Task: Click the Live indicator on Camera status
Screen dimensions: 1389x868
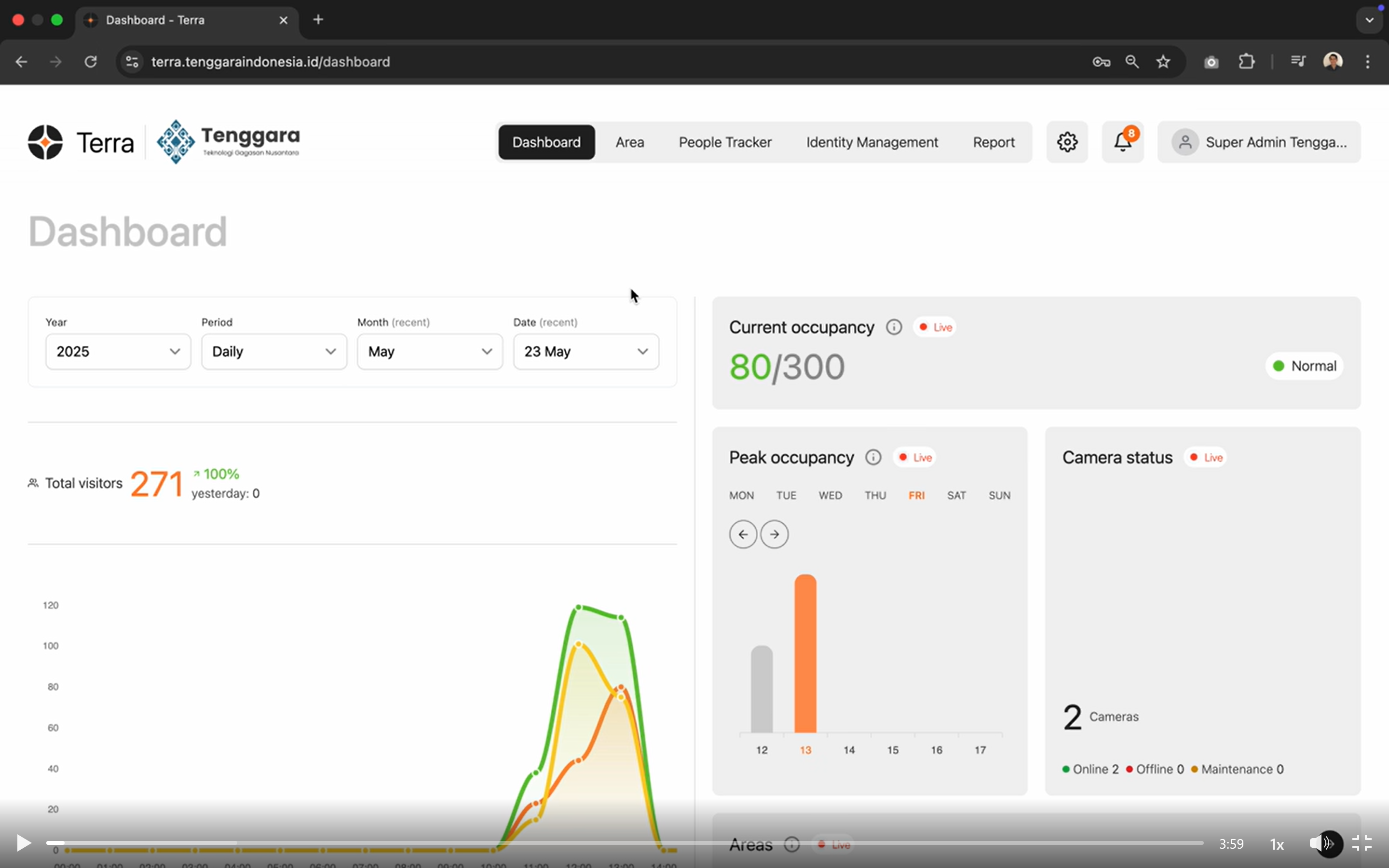Action: pos(1205,457)
